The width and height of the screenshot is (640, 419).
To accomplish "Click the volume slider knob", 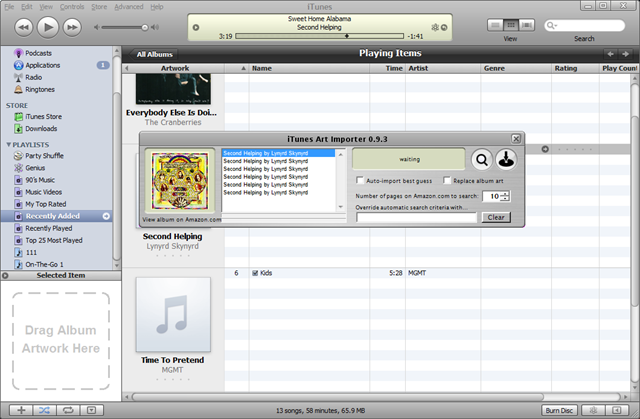I will [x=144, y=27].
